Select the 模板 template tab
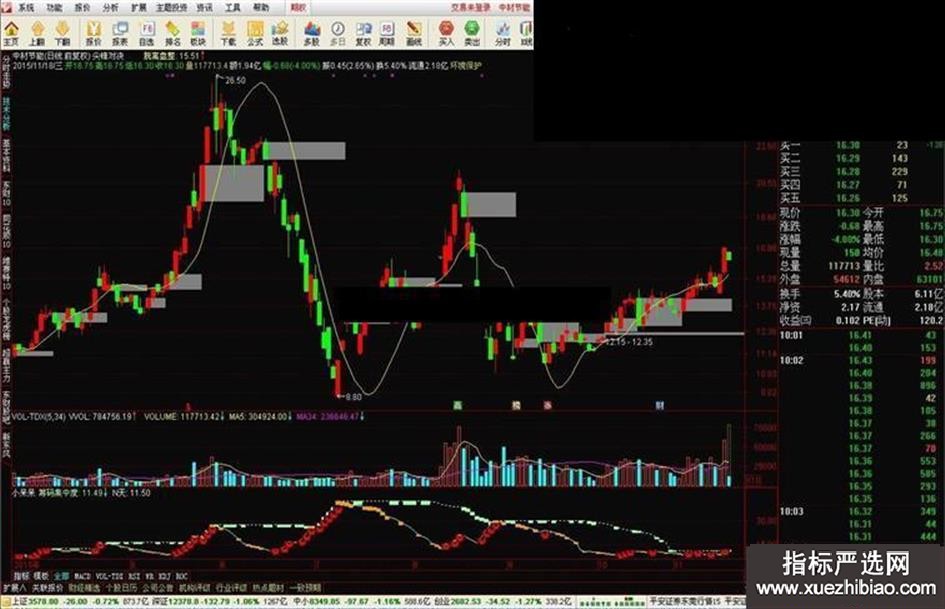This screenshot has width=945, height=609. (x=41, y=576)
